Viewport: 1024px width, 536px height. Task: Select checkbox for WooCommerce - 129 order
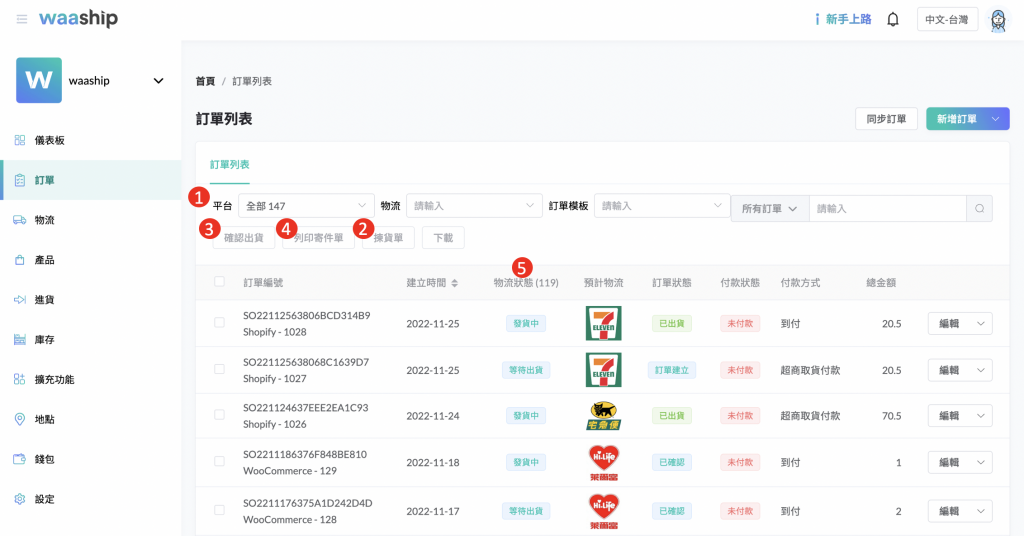pos(219,462)
